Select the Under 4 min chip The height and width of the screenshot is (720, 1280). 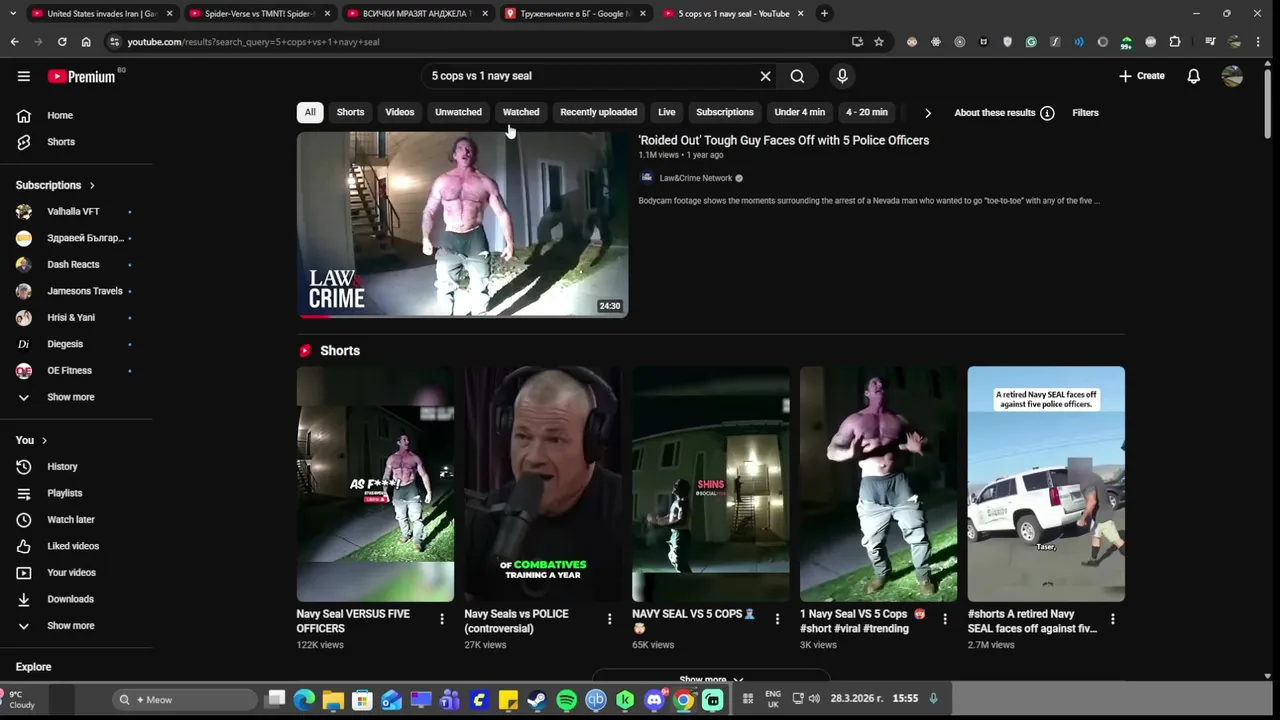click(x=800, y=112)
